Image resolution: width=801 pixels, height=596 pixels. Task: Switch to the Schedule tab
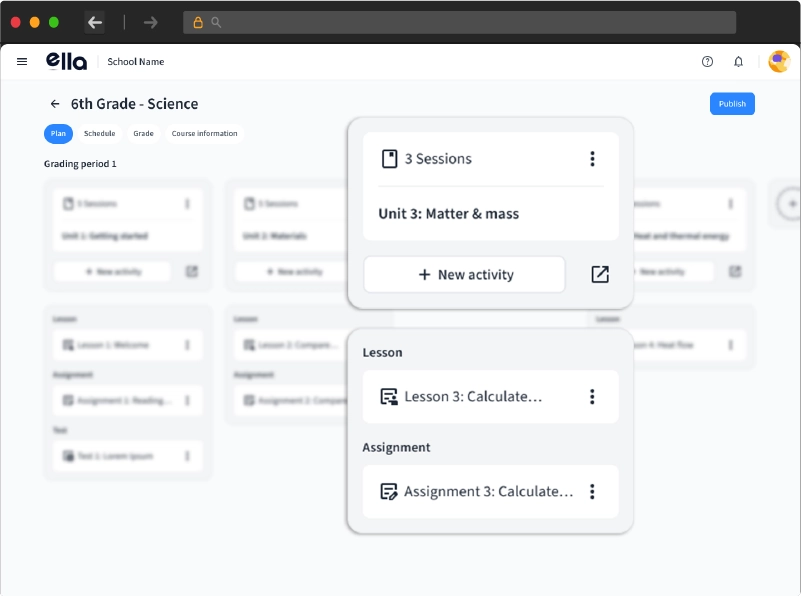tap(99, 134)
